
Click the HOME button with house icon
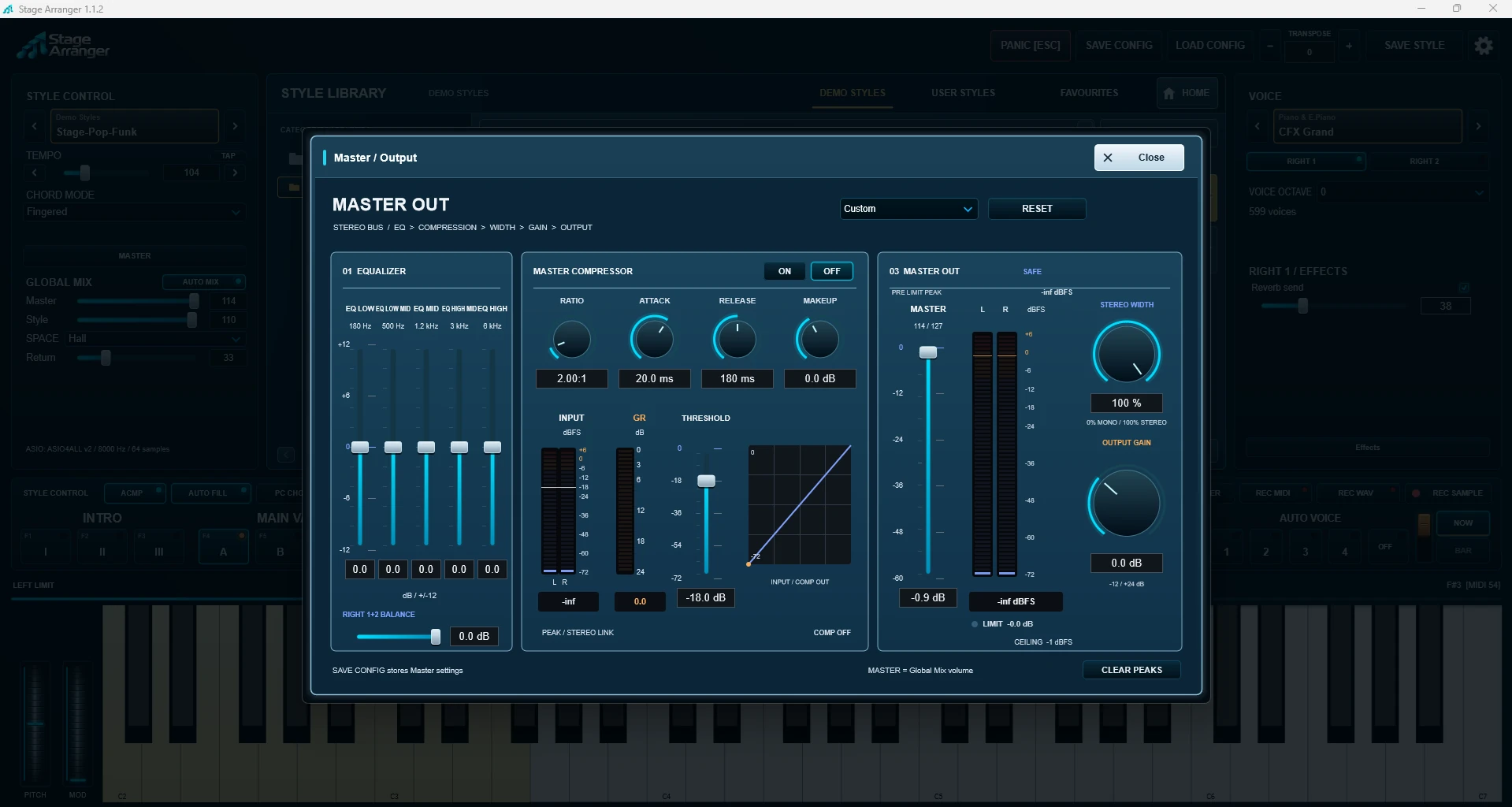(1187, 93)
